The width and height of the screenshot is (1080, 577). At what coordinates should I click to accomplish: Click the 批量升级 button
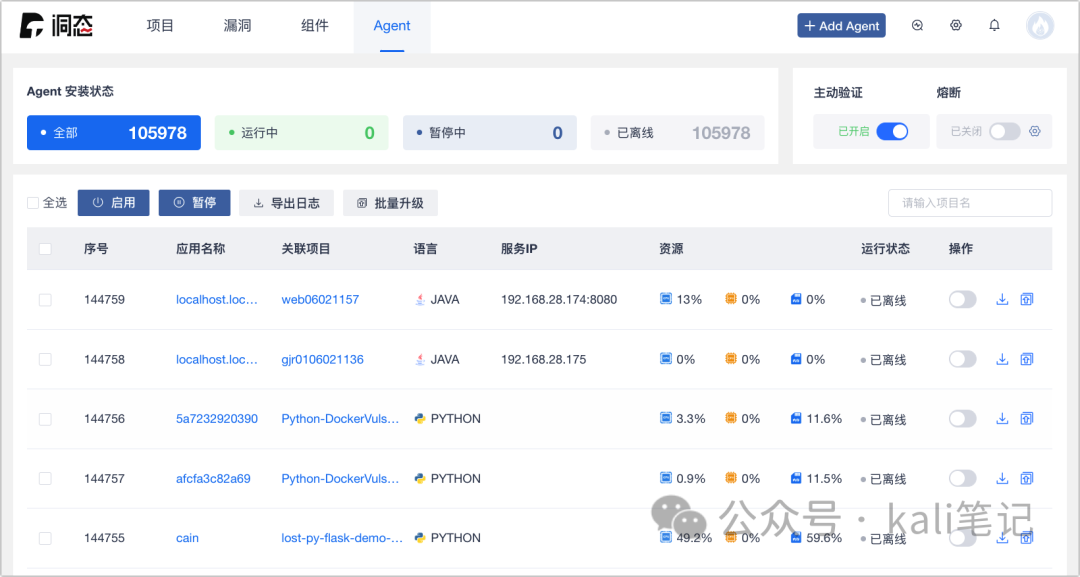391,202
